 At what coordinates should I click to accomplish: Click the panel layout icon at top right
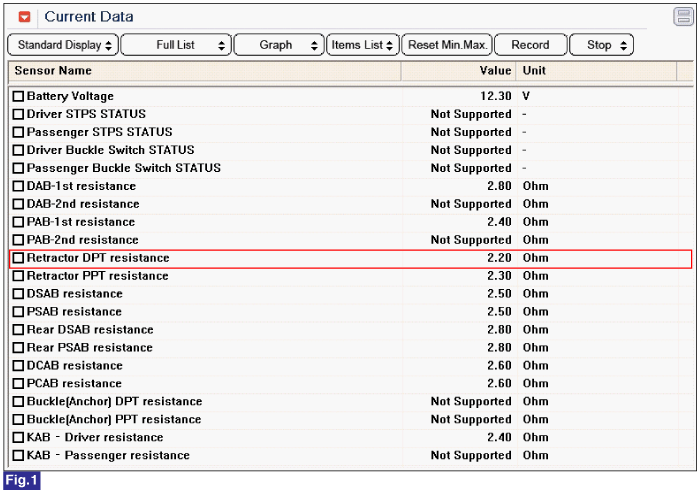click(683, 17)
